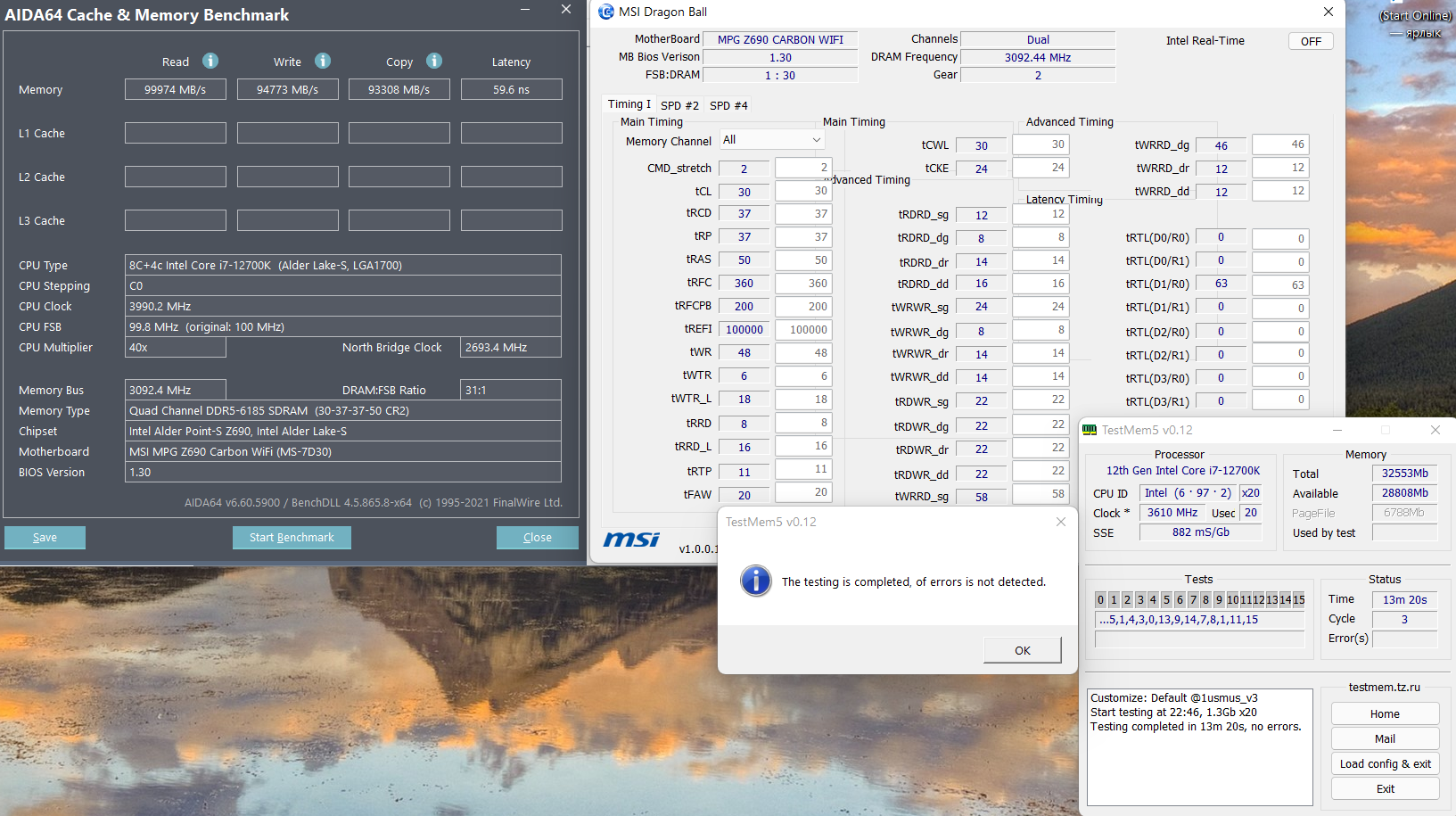Screen dimensions: 1456x816
Task: Click the editable tRAS input field
Action: point(803,260)
